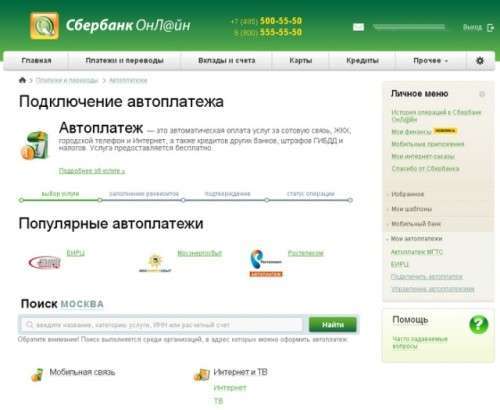This screenshot has width=500, height=410.
Task: Open settings gear icon in navigation bar
Action: click(x=480, y=61)
